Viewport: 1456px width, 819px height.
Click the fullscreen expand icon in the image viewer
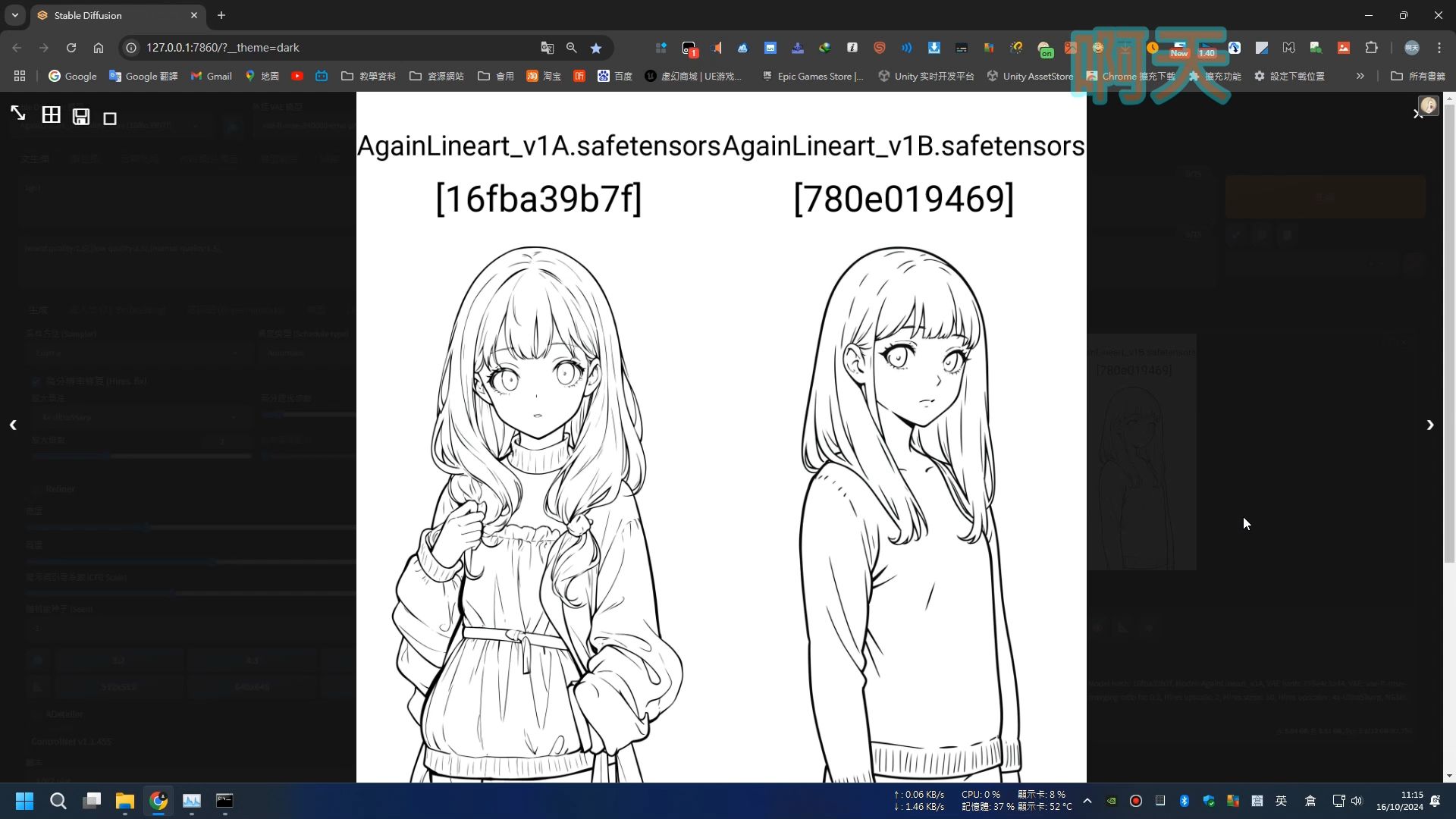point(17,113)
